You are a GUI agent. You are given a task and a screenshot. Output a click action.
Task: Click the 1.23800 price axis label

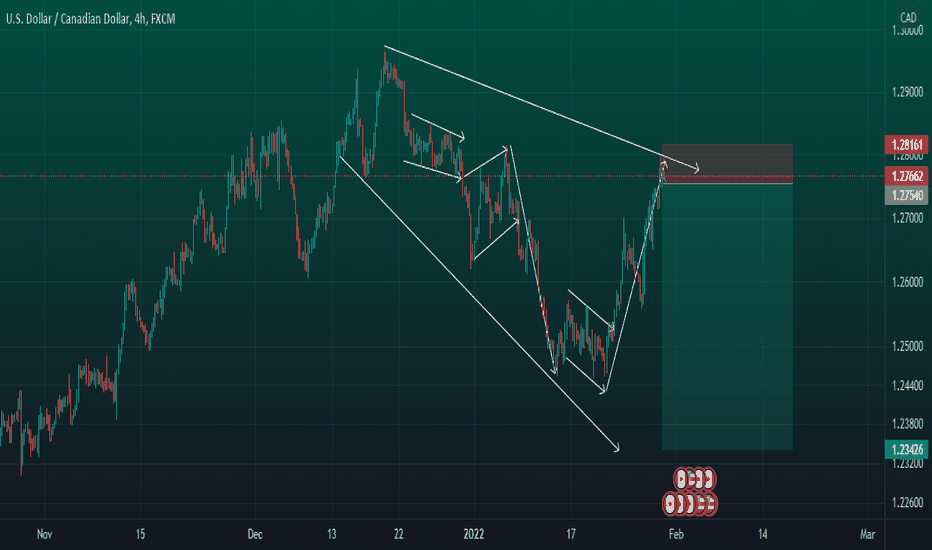[x=908, y=424]
